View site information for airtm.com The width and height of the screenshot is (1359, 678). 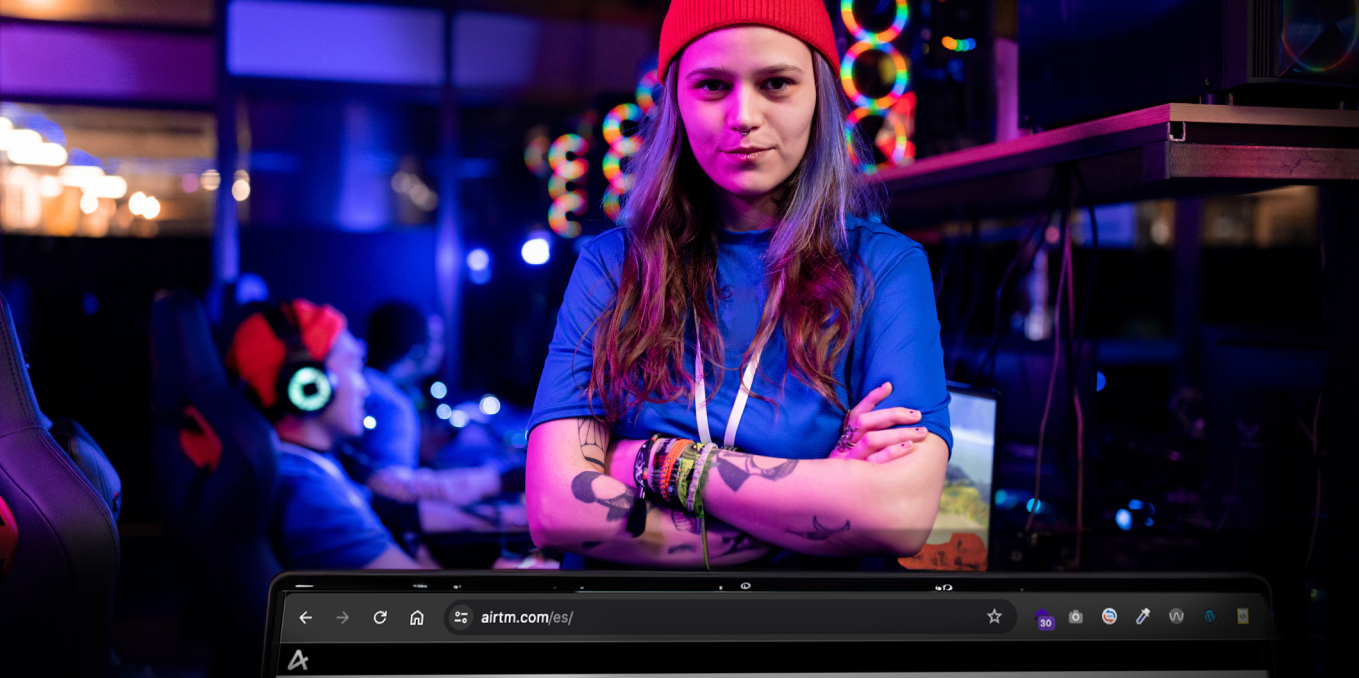click(x=461, y=617)
